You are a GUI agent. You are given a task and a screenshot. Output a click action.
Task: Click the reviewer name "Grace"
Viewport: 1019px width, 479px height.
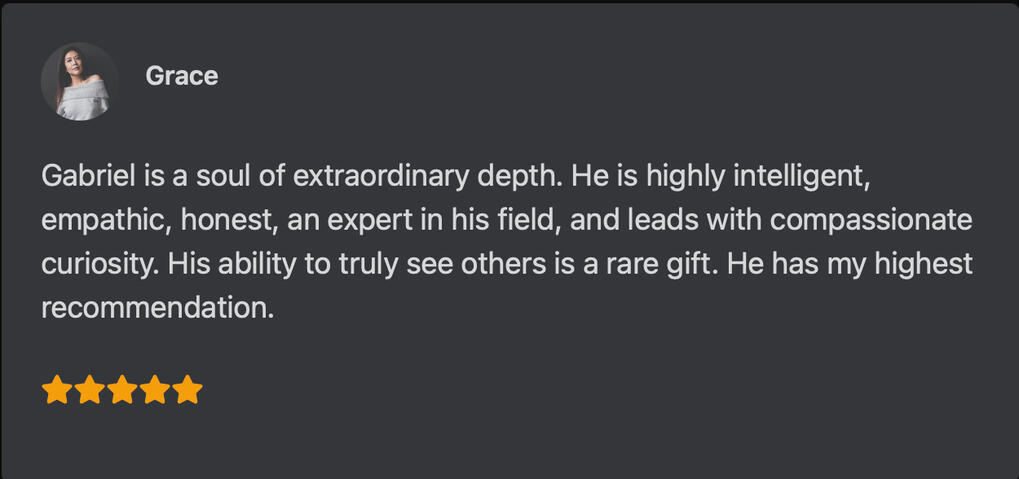pyautogui.click(x=182, y=76)
